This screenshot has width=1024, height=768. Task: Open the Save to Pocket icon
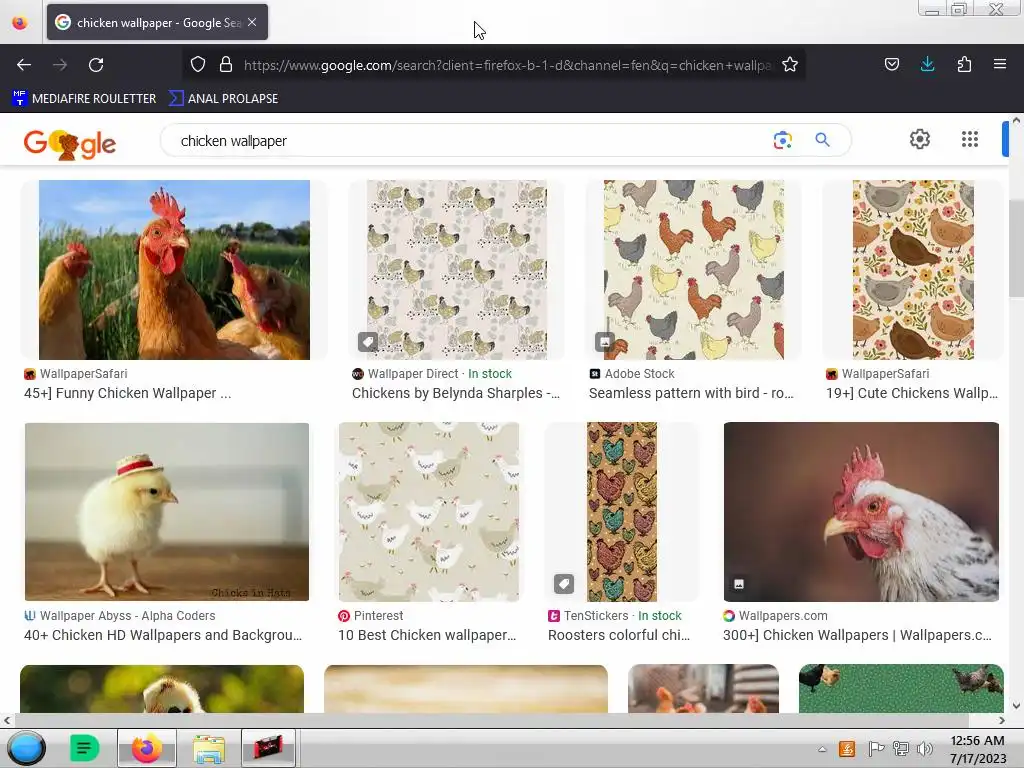coord(891,64)
